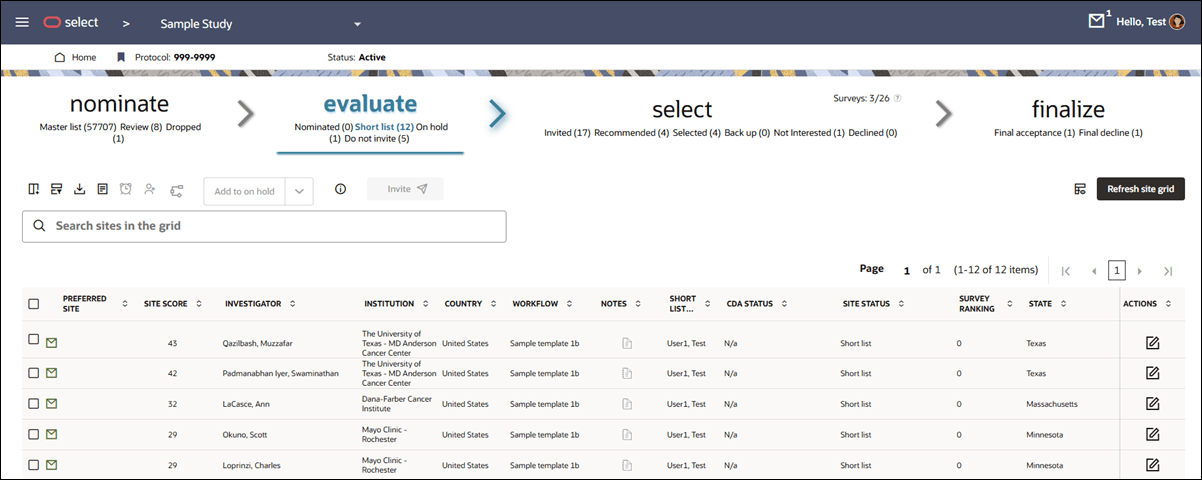Viewport: 1202px width, 480px height.
Task: Edit the Okuno, Scott site row
Action: click(1152, 434)
